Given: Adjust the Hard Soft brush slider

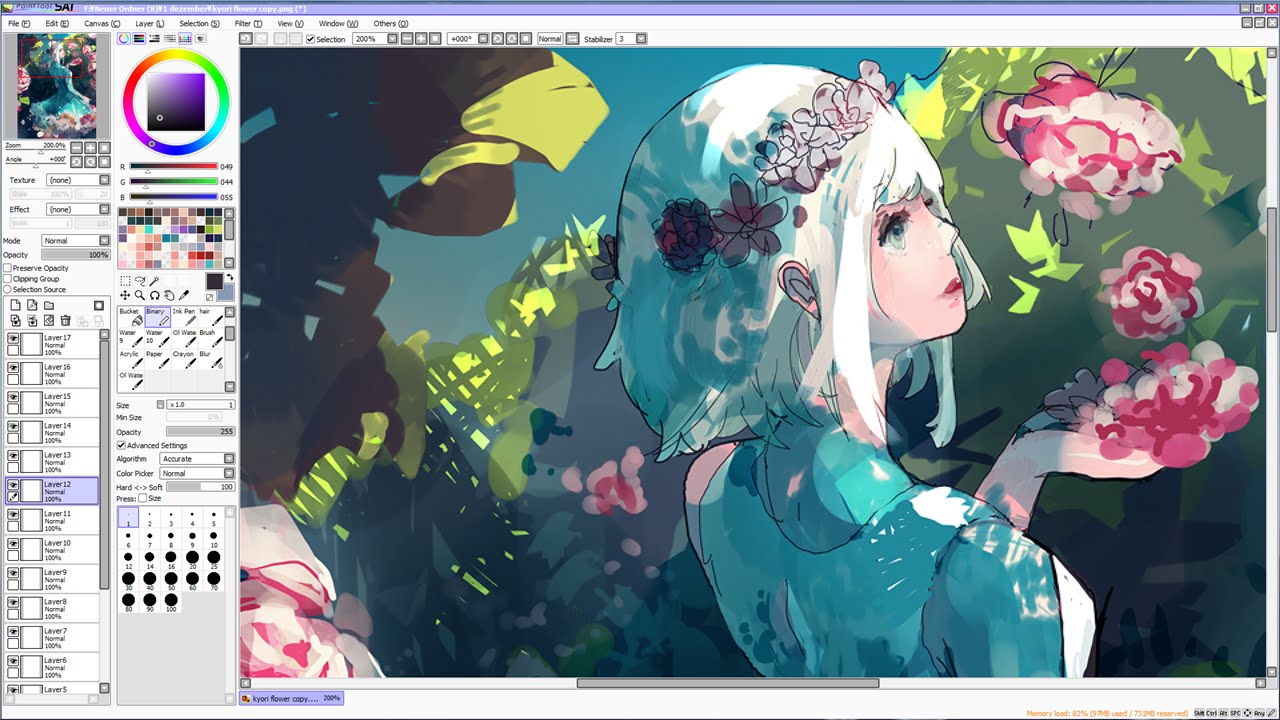Looking at the screenshot, I should coord(200,487).
